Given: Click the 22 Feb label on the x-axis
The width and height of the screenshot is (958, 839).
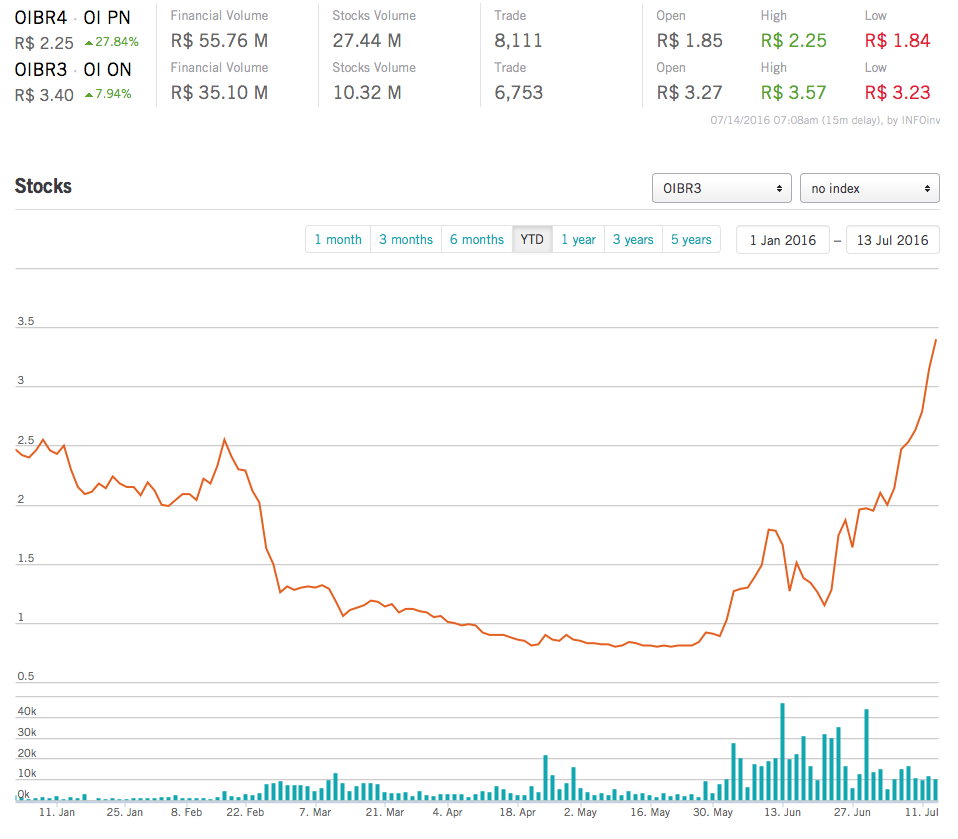Looking at the screenshot, I should (245, 813).
